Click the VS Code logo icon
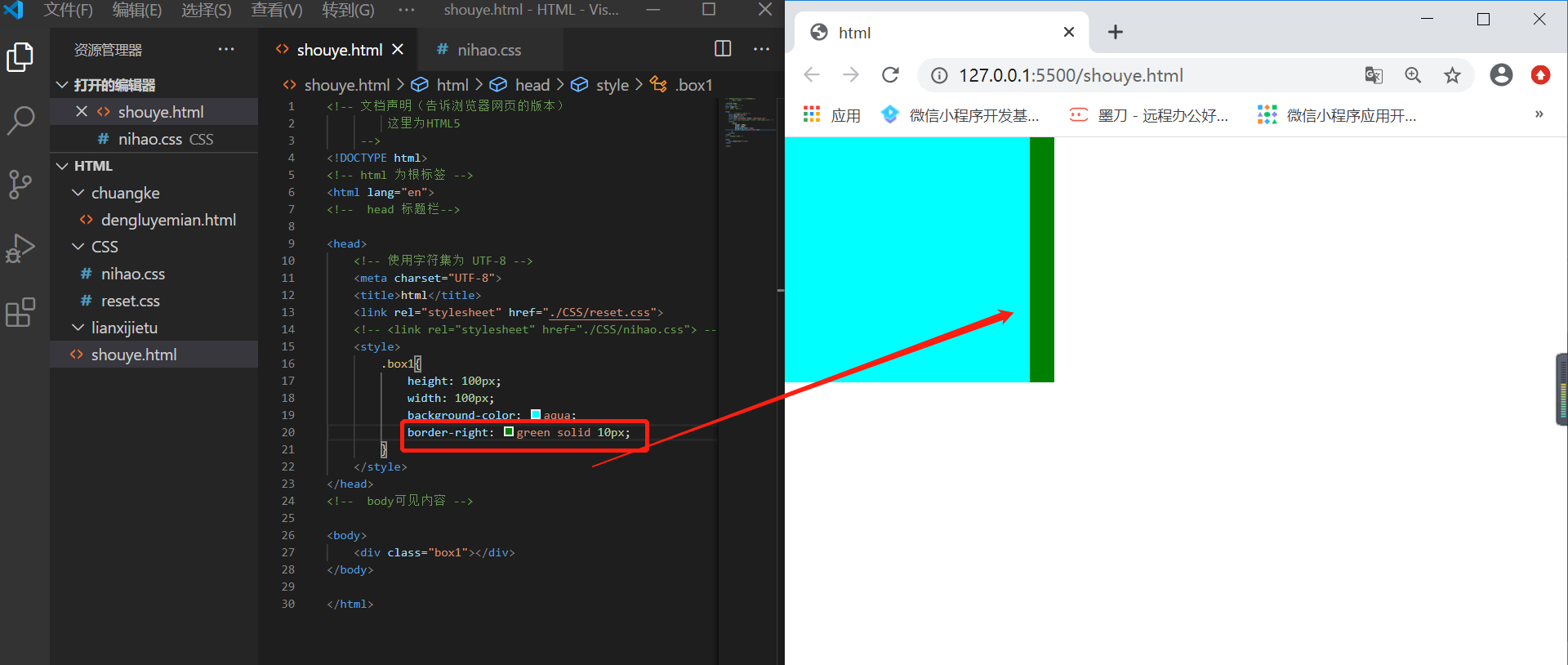Screen dimensions: 1568x665 pos(13,10)
